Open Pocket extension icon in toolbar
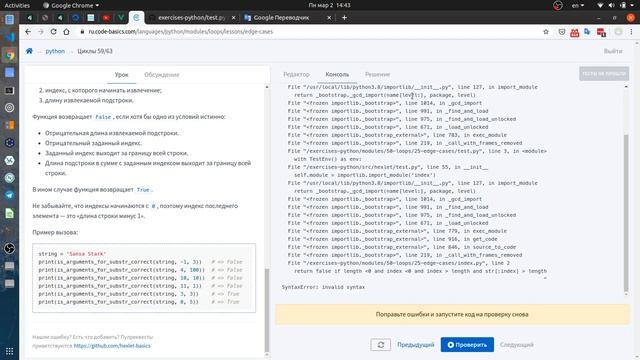The height and width of the screenshot is (360, 640). coord(562,31)
